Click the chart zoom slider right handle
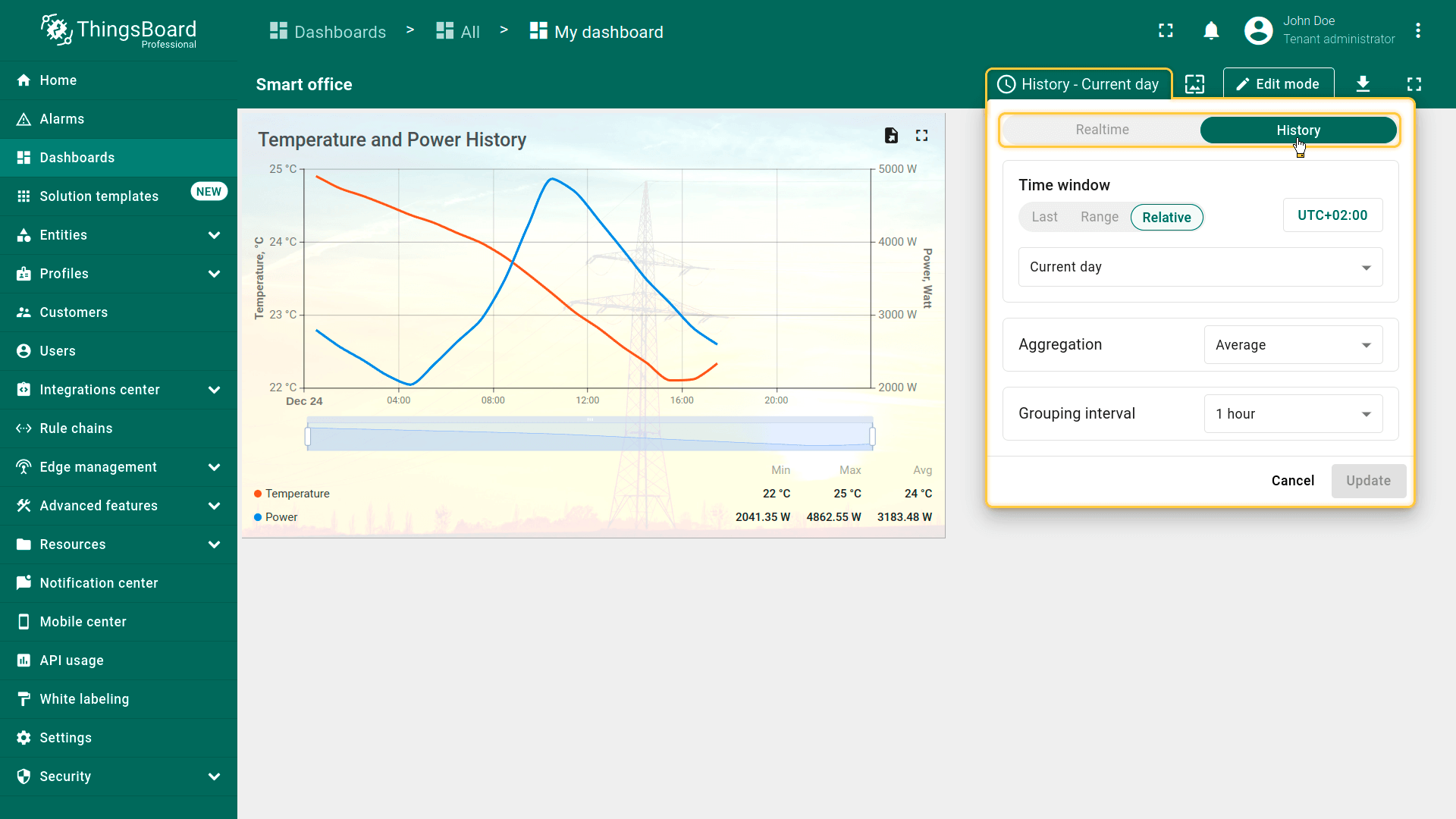This screenshot has width=1456, height=819. click(x=872, y=436)
